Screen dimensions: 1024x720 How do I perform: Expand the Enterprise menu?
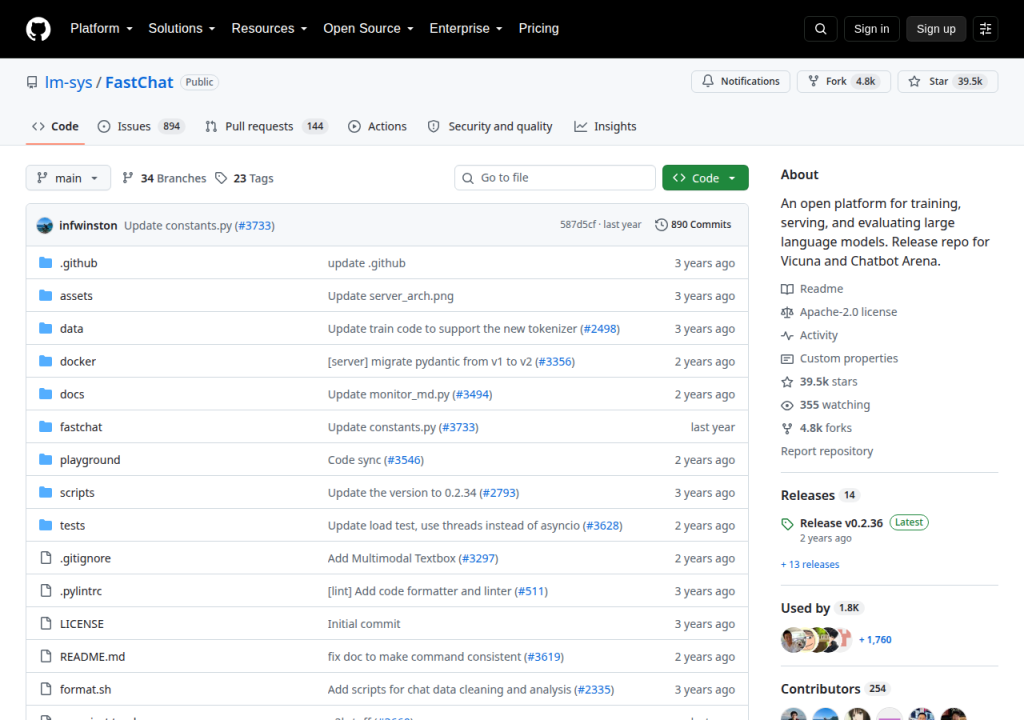pyautogui.click(x=466, y=29)
